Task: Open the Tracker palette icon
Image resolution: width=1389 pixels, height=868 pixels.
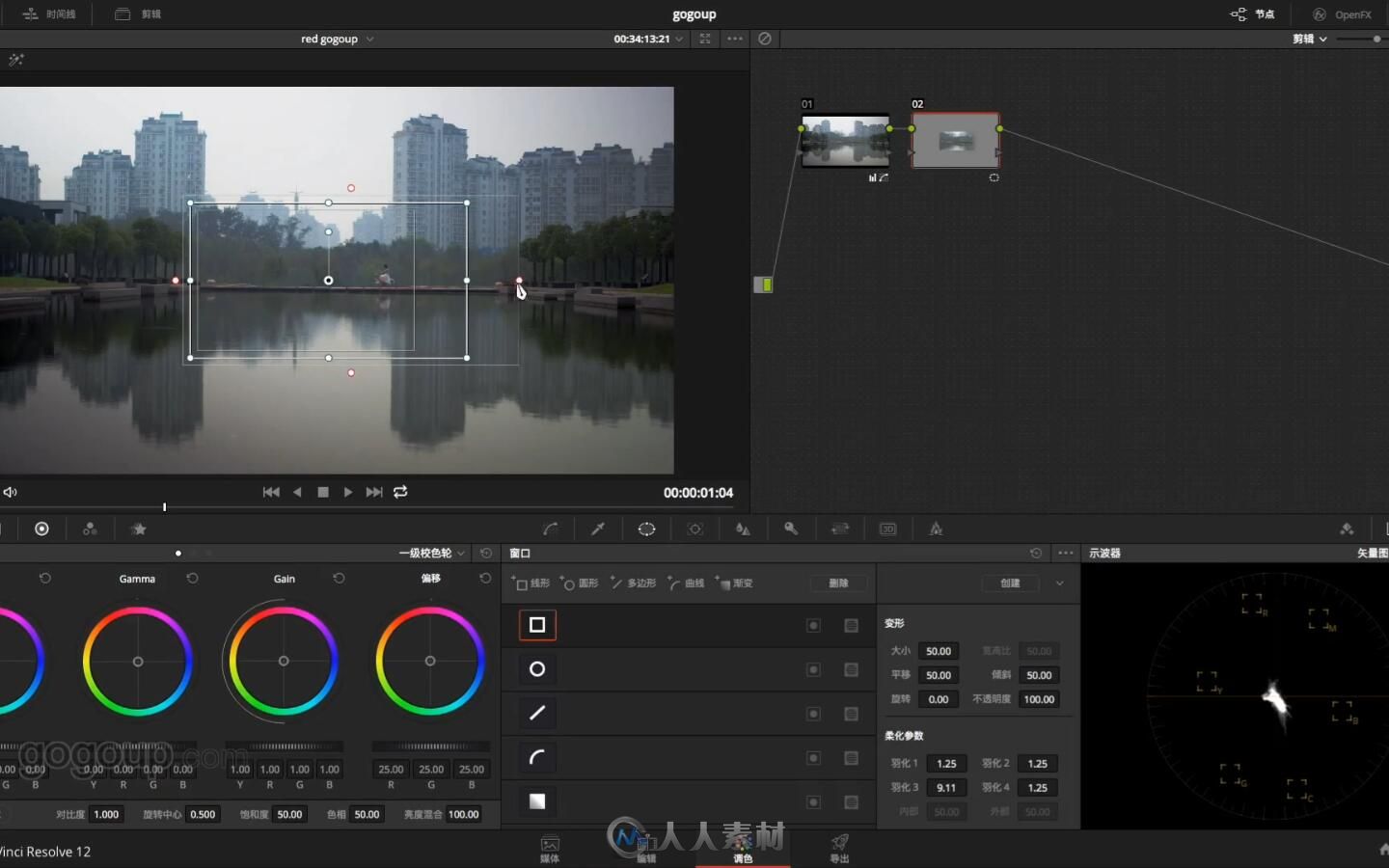Action: [694, 529]
